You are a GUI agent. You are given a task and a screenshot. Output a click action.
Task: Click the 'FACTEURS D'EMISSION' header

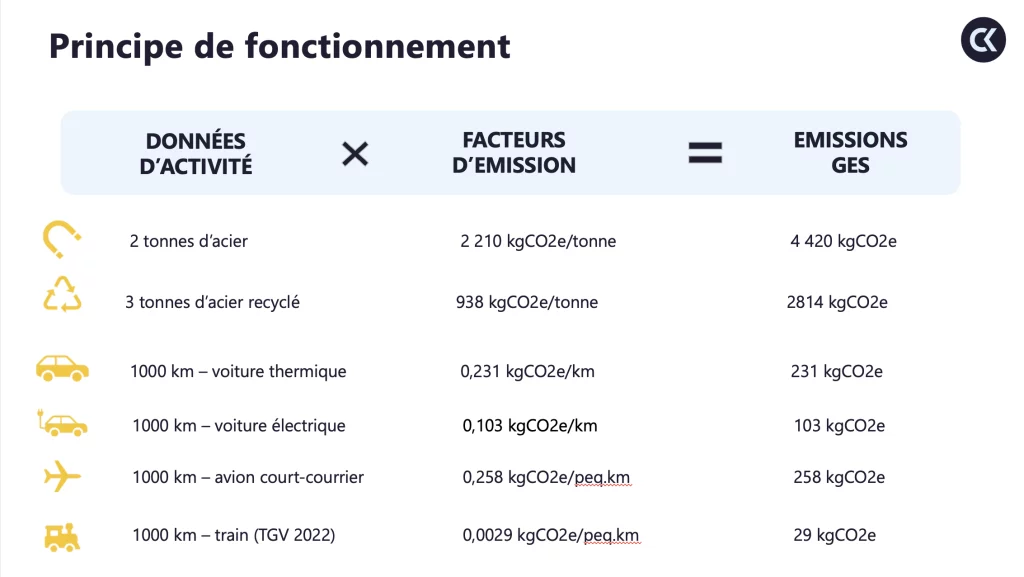click(514, 153)
